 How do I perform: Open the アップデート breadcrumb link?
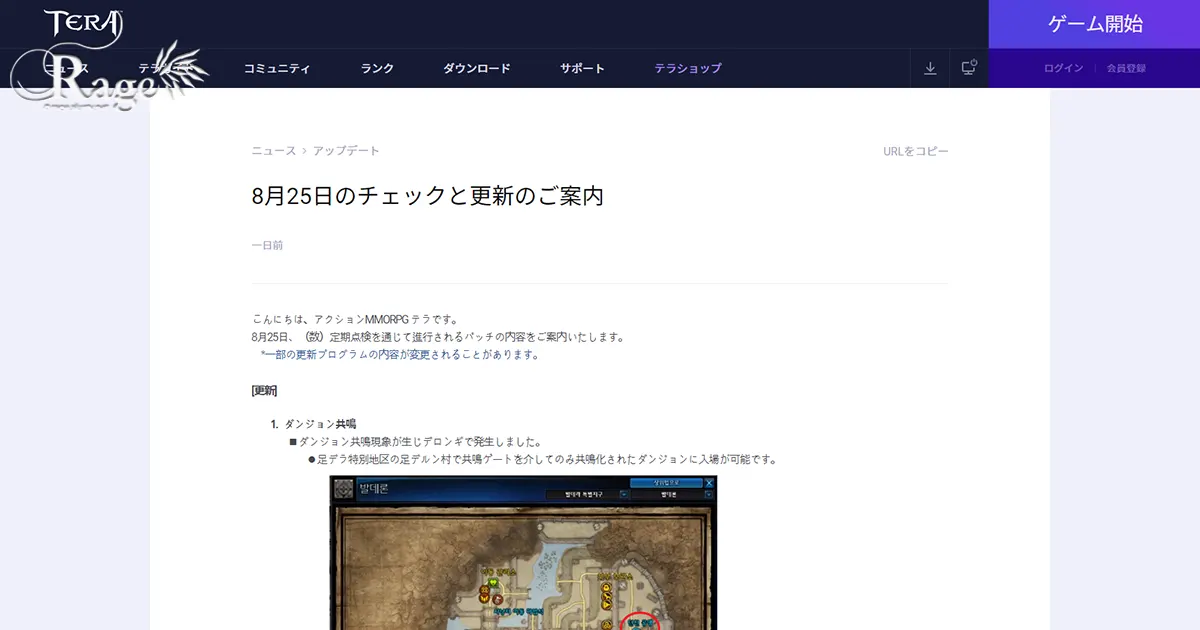coord(346,150)
